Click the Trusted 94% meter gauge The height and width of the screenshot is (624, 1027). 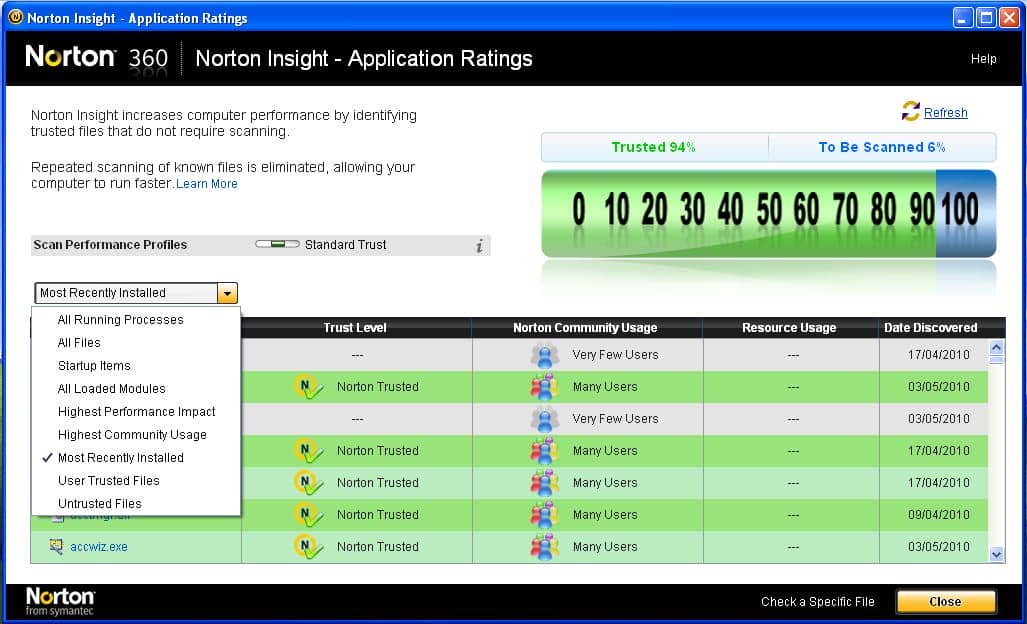[768, 213]
